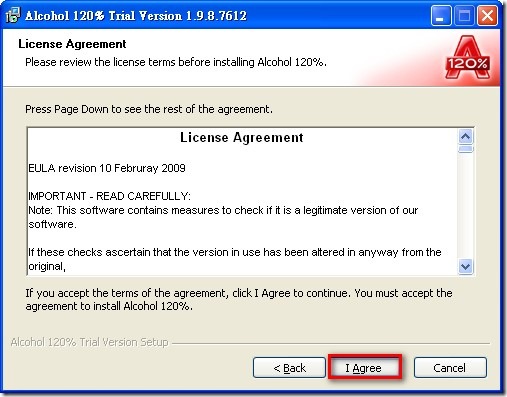Screen dimensions: 507x397
Task: Click the Alcohol 120% red logo
Action: pyautogui.click(x=468, y=57)
